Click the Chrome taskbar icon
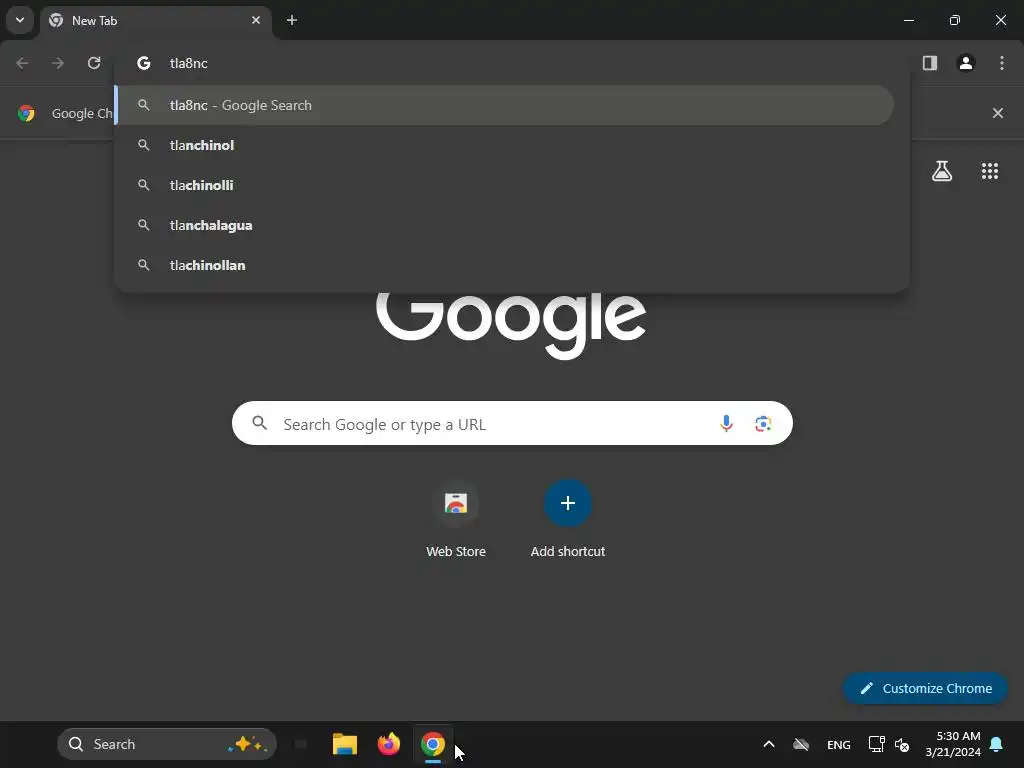1024x768 pixels. click(x=432, y=744)
